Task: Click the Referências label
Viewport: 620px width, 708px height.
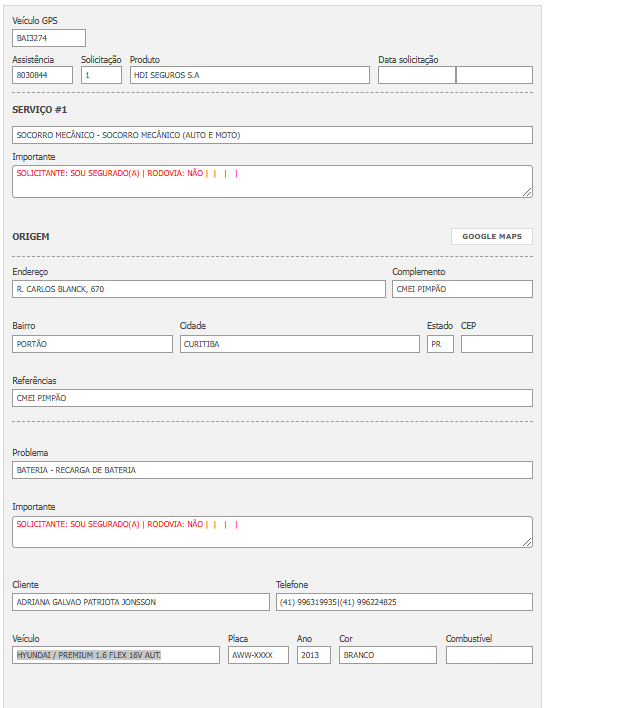Action: (x=34, y=381)
